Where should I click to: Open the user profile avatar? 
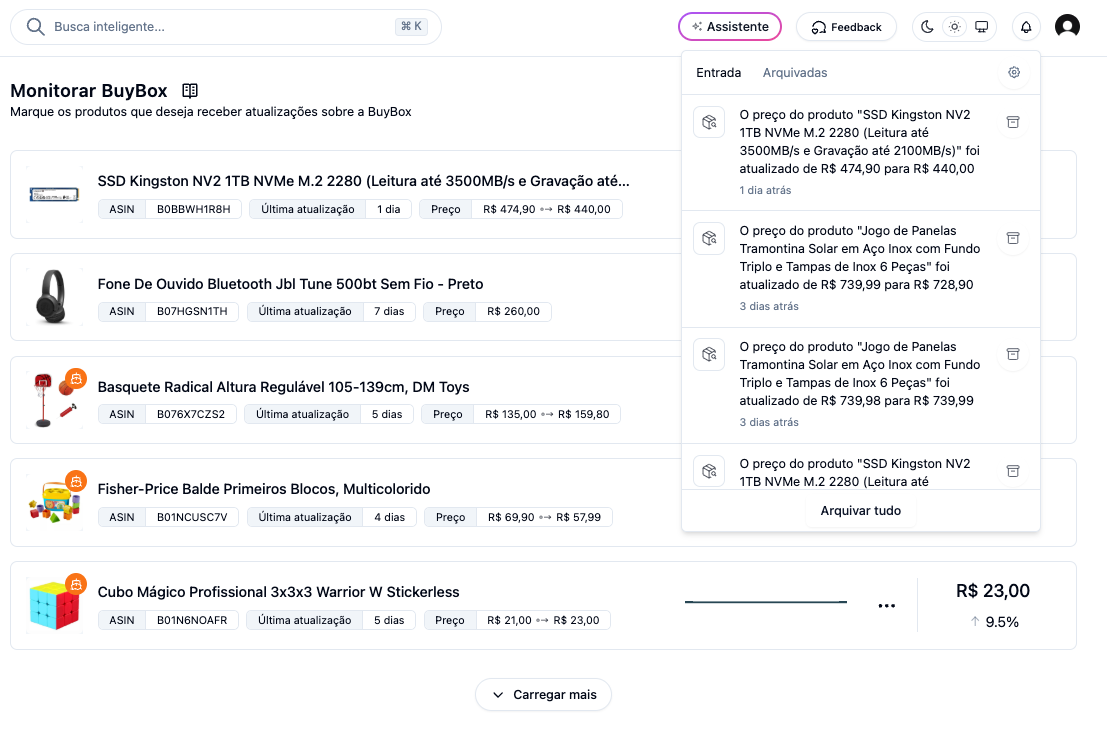(1067, 26)
